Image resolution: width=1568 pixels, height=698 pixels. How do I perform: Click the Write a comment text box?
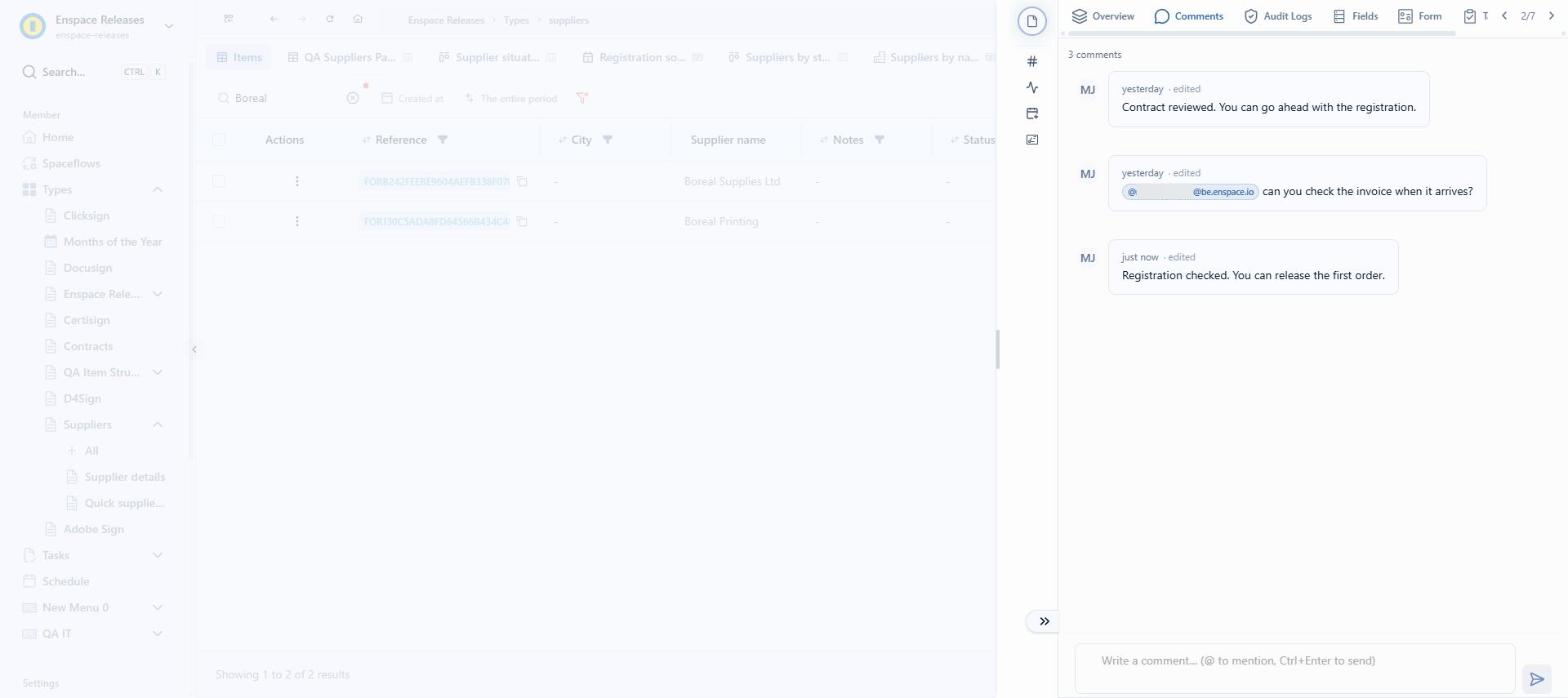coord(1295,668)
